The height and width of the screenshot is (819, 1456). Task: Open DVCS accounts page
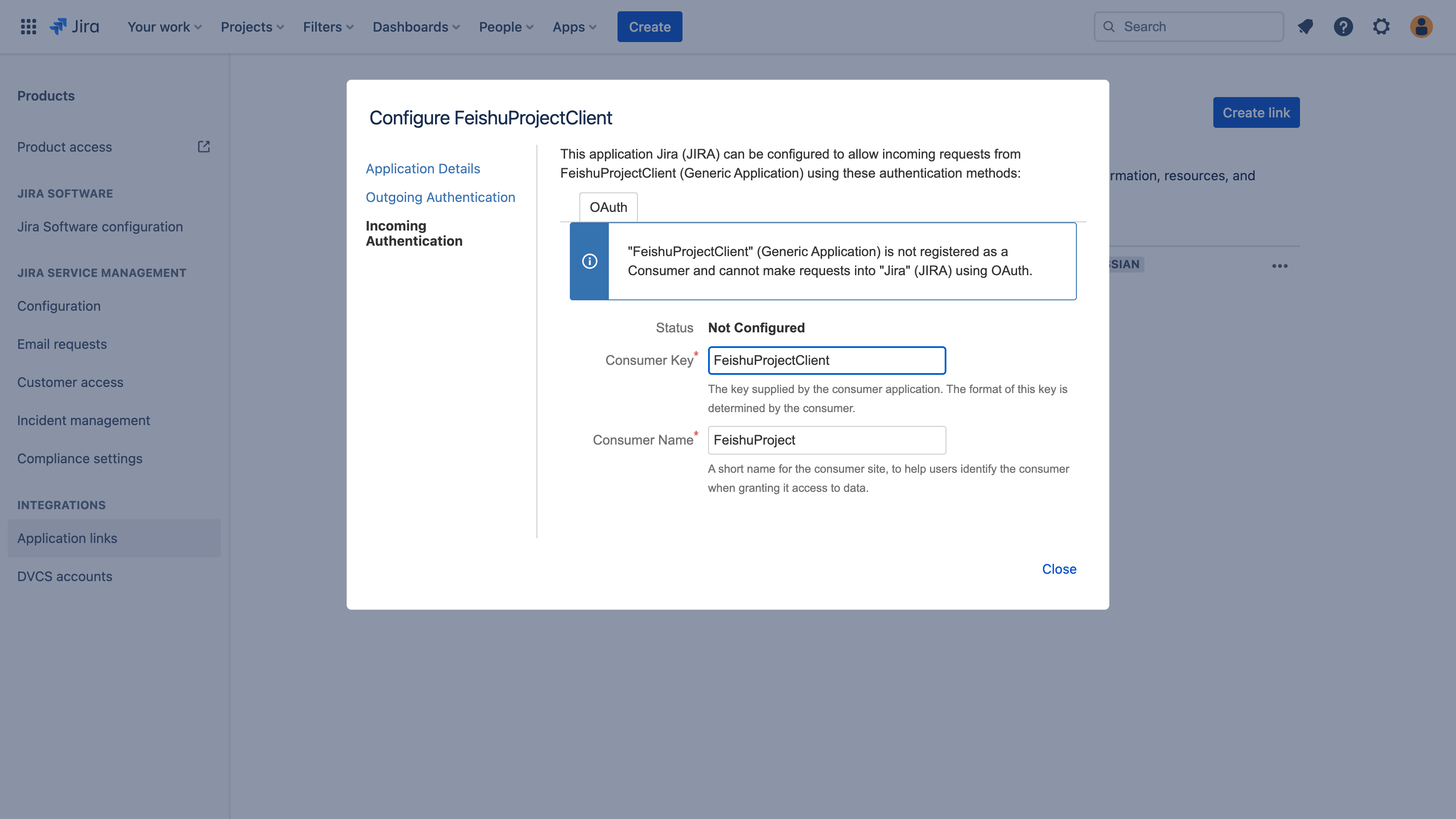click(x=65, y=576)
